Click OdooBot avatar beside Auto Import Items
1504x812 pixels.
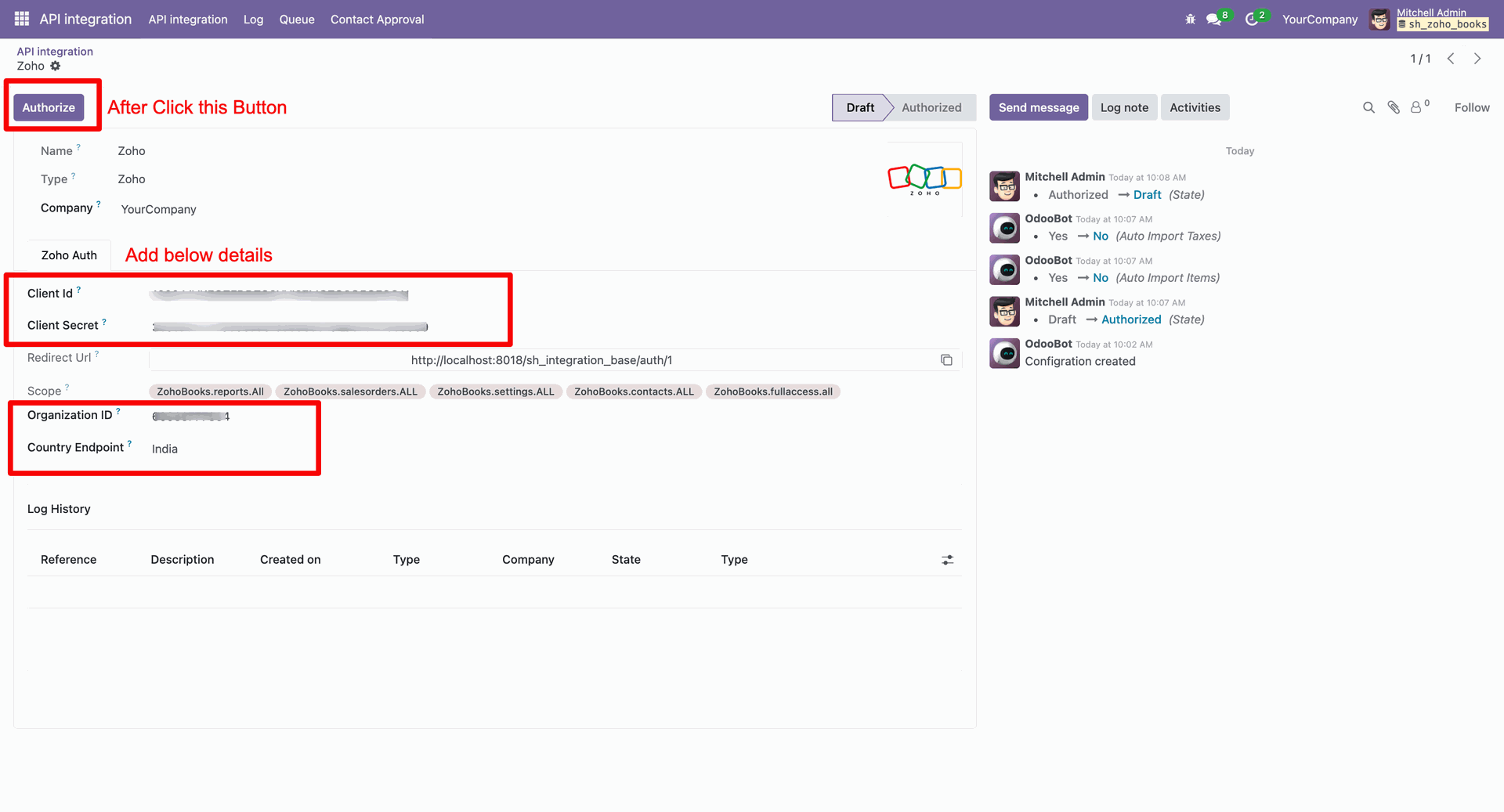[x=1004, y=269]
